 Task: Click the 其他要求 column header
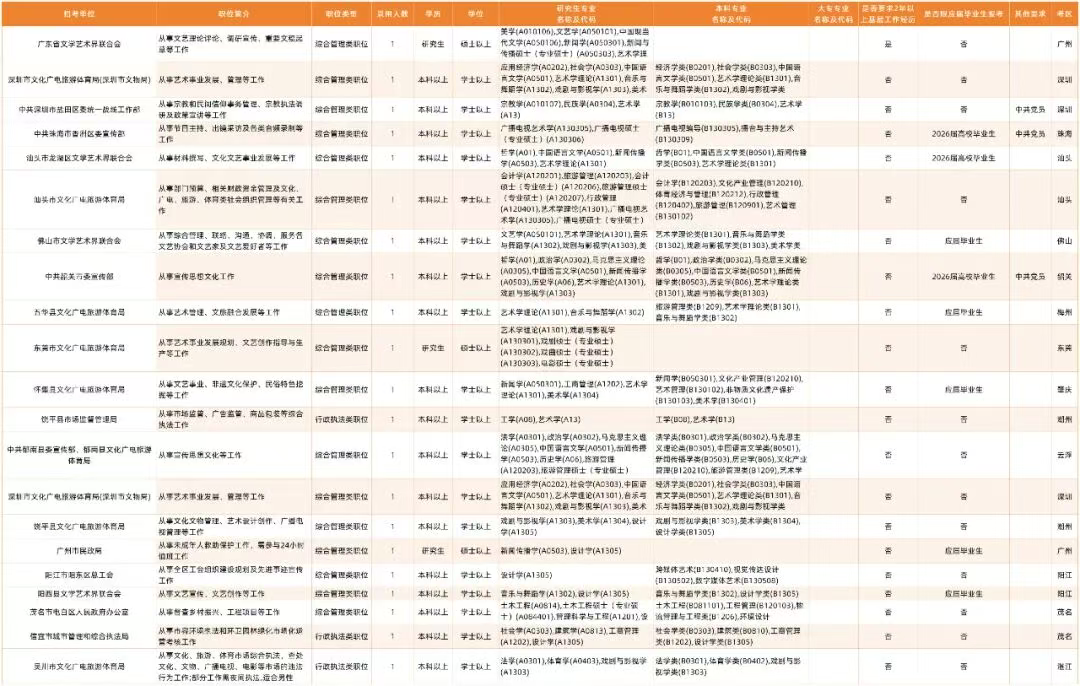pos(1027,16)
